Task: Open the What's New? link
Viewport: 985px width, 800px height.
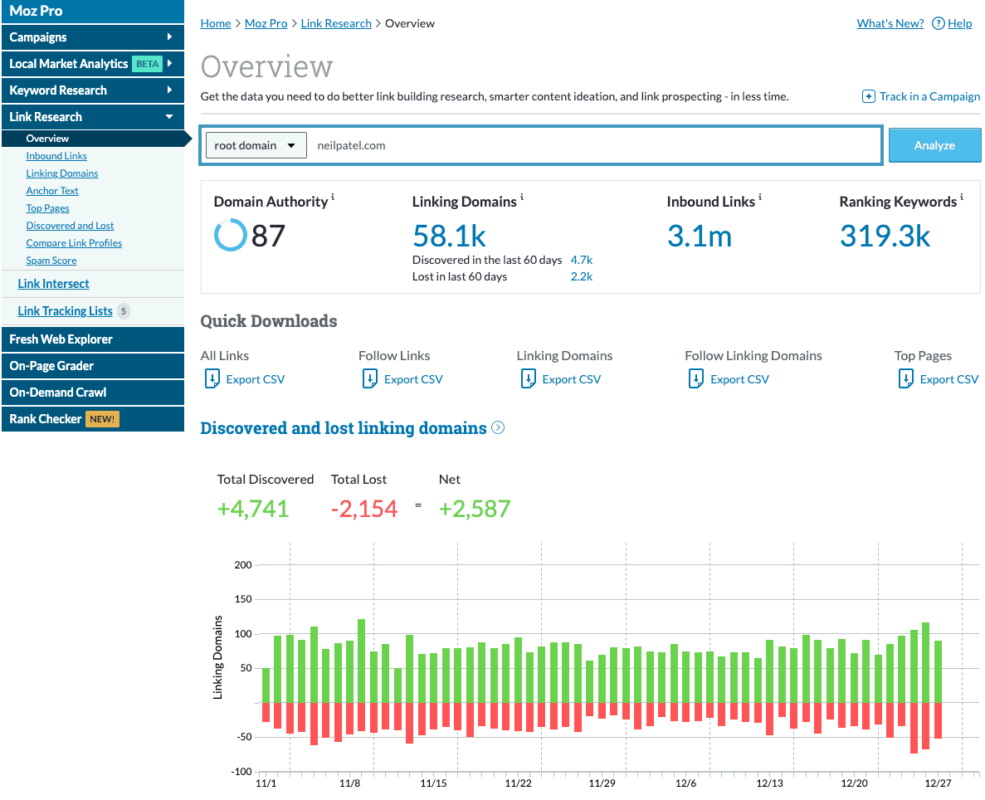Action: (889, 24)
